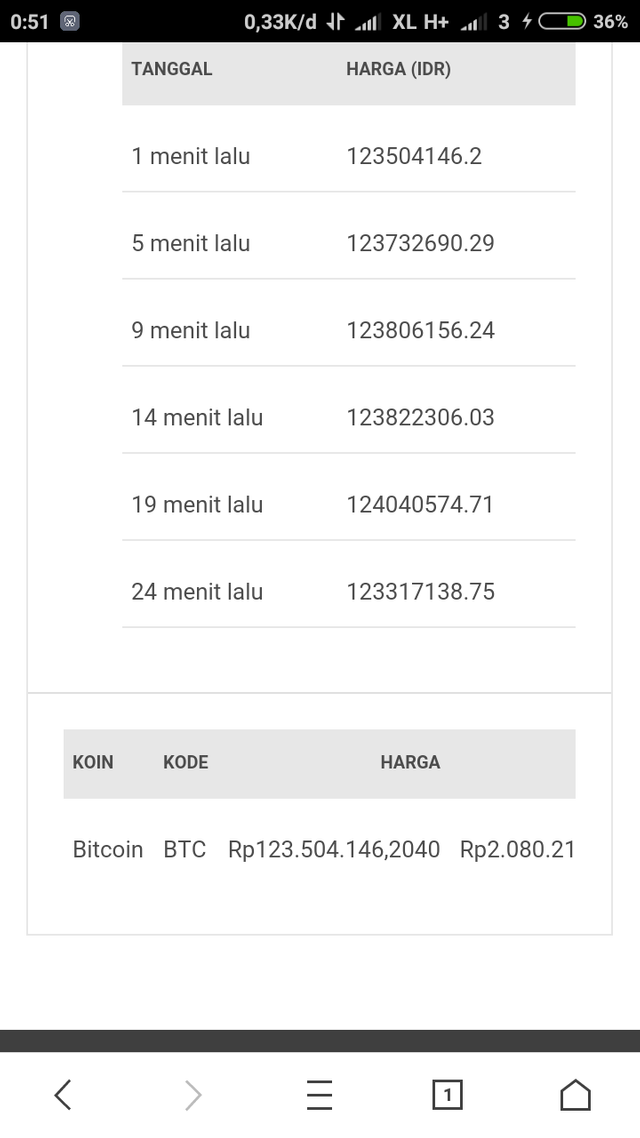640x1138 pixels.
Task: Select the KOIN column header
Action: pos(93,762)
